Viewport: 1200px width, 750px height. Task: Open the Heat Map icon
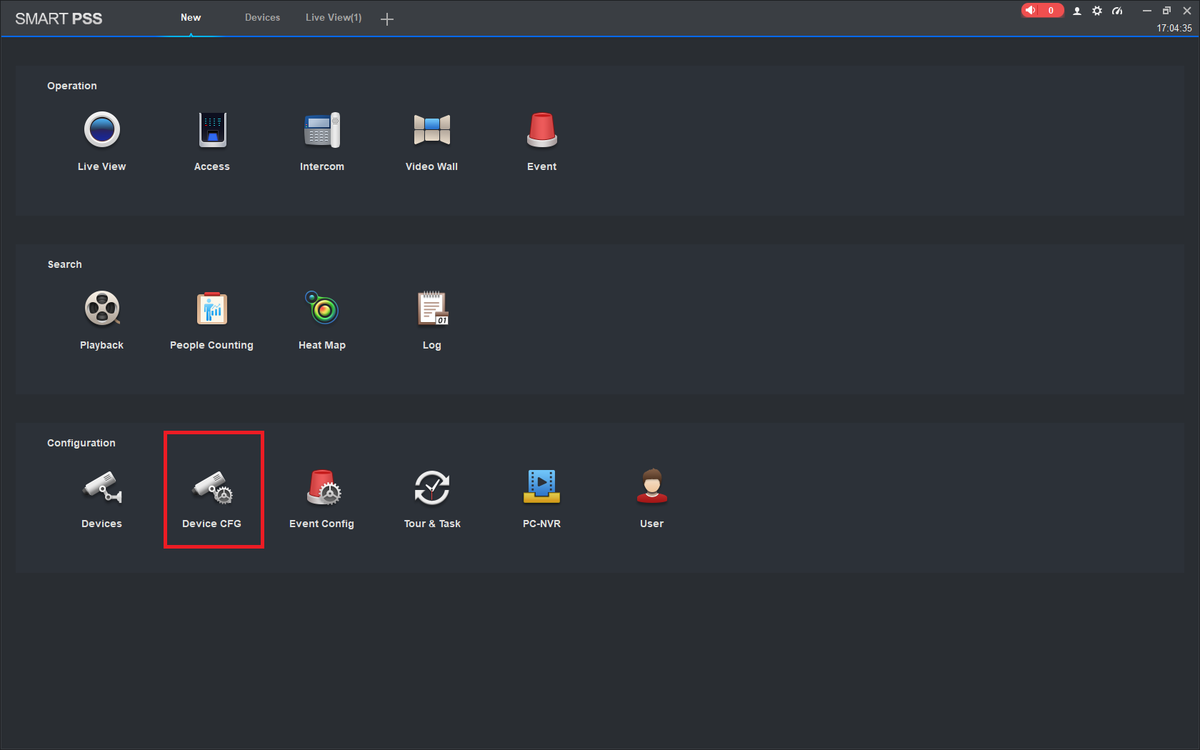[322, 309]
